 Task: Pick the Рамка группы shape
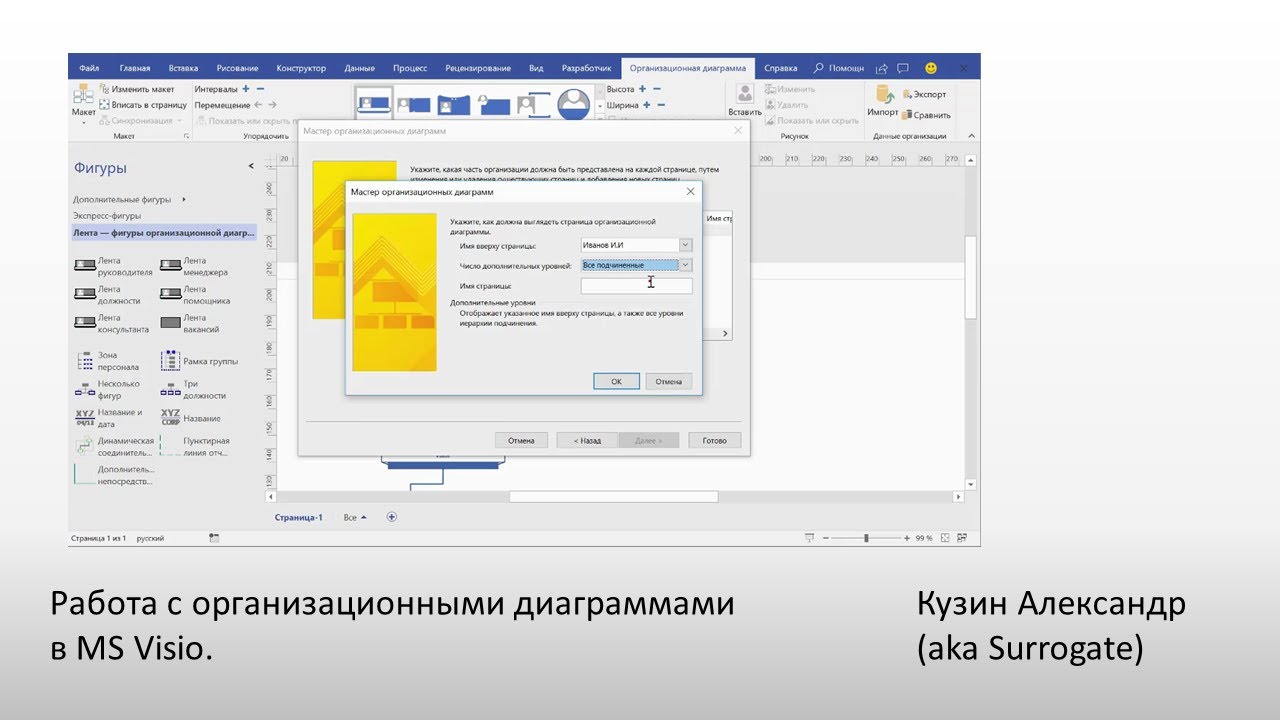pyautogui.click(x=199, y=361)
